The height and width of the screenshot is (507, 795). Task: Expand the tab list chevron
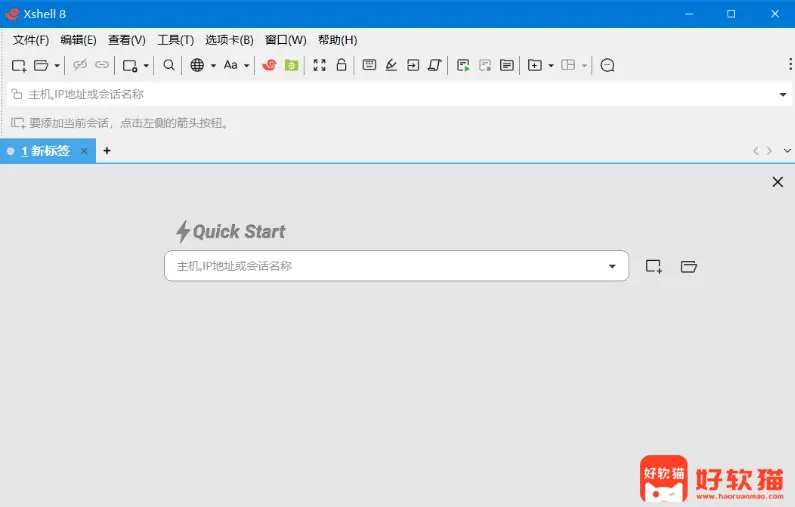tap(787, 151)
